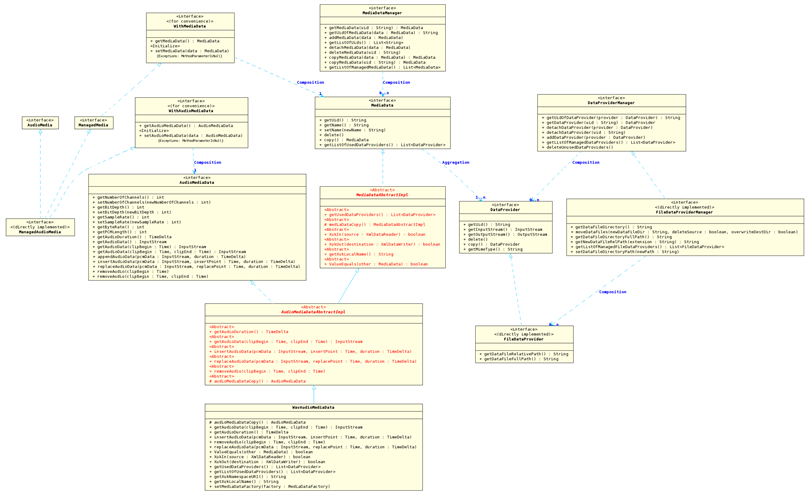
Task: Select getDataFileRelativePath() : String method
Action: click(524, 354)
